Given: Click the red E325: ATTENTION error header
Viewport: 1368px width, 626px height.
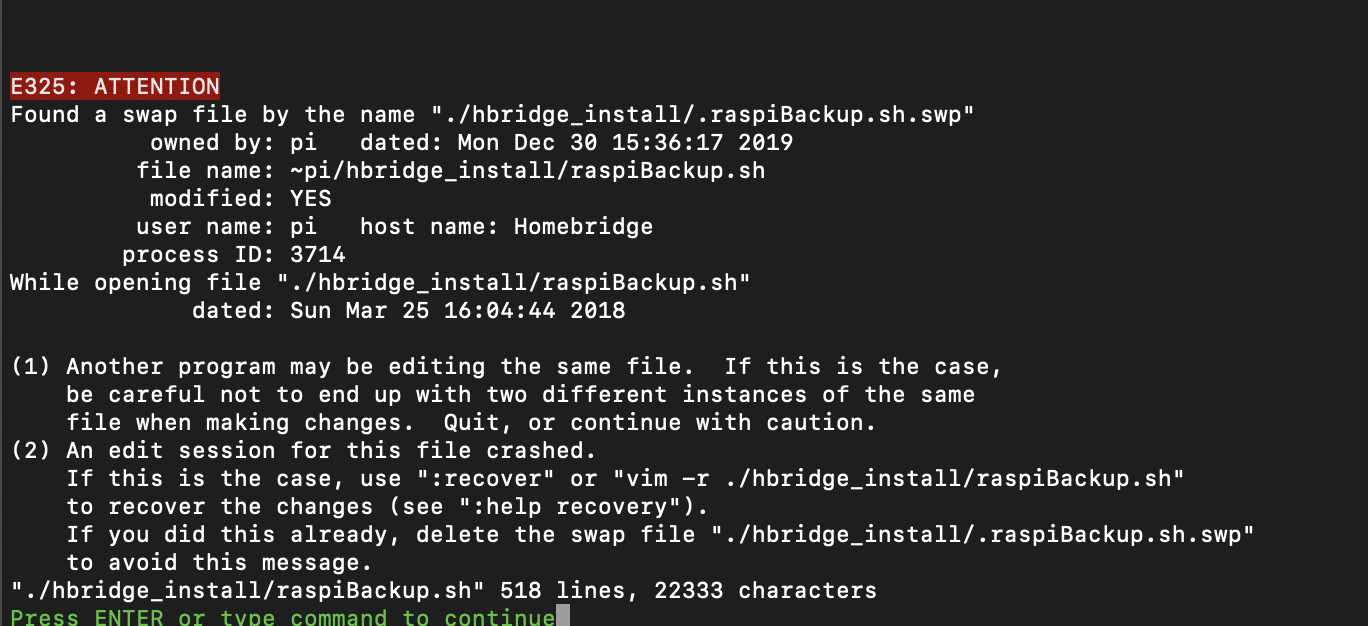Looking at the screenshot, I should (115, 87).
